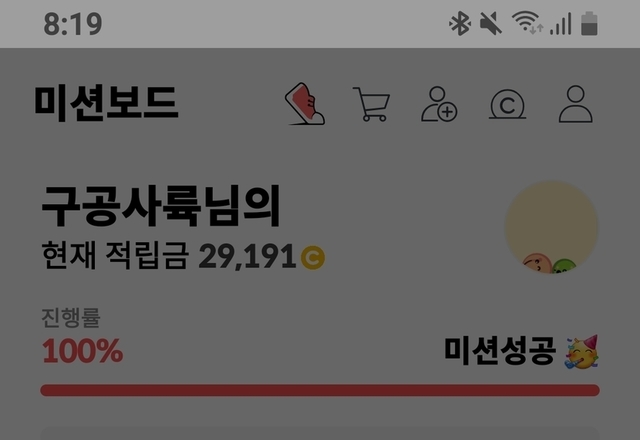Tap the battery status icon

coord(589,23)
